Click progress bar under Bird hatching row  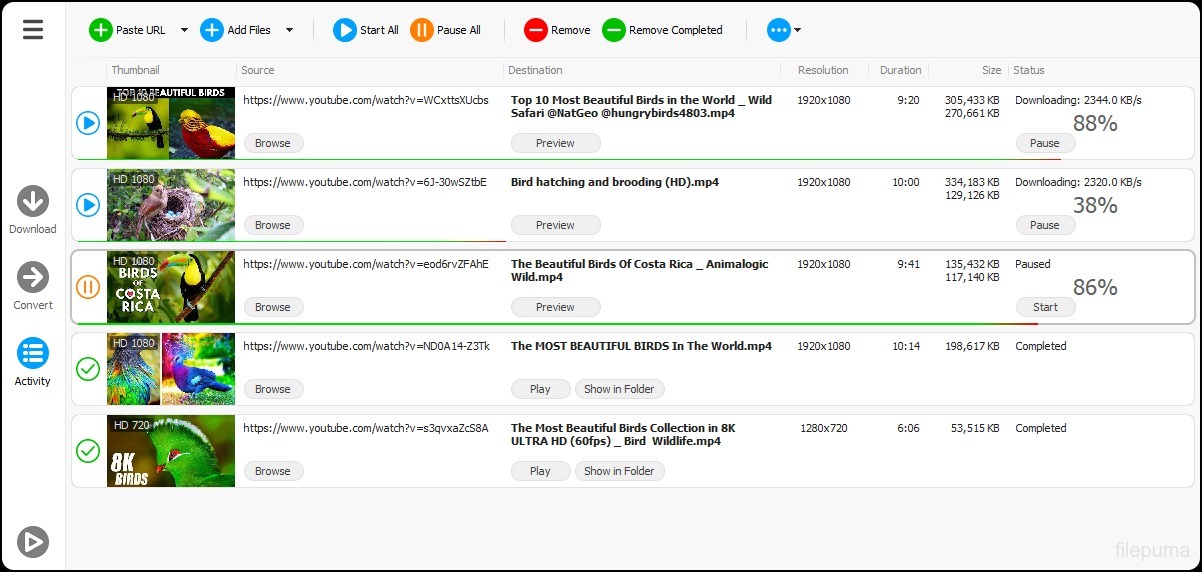tap(290, 241)
